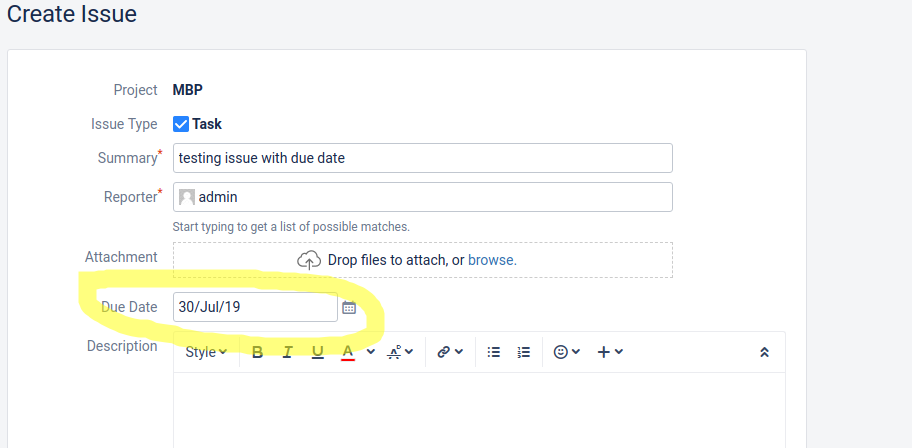This screenshot has height=448, width=912.
Task: Open the more formatting options dropdown
Action: (400, 352)
